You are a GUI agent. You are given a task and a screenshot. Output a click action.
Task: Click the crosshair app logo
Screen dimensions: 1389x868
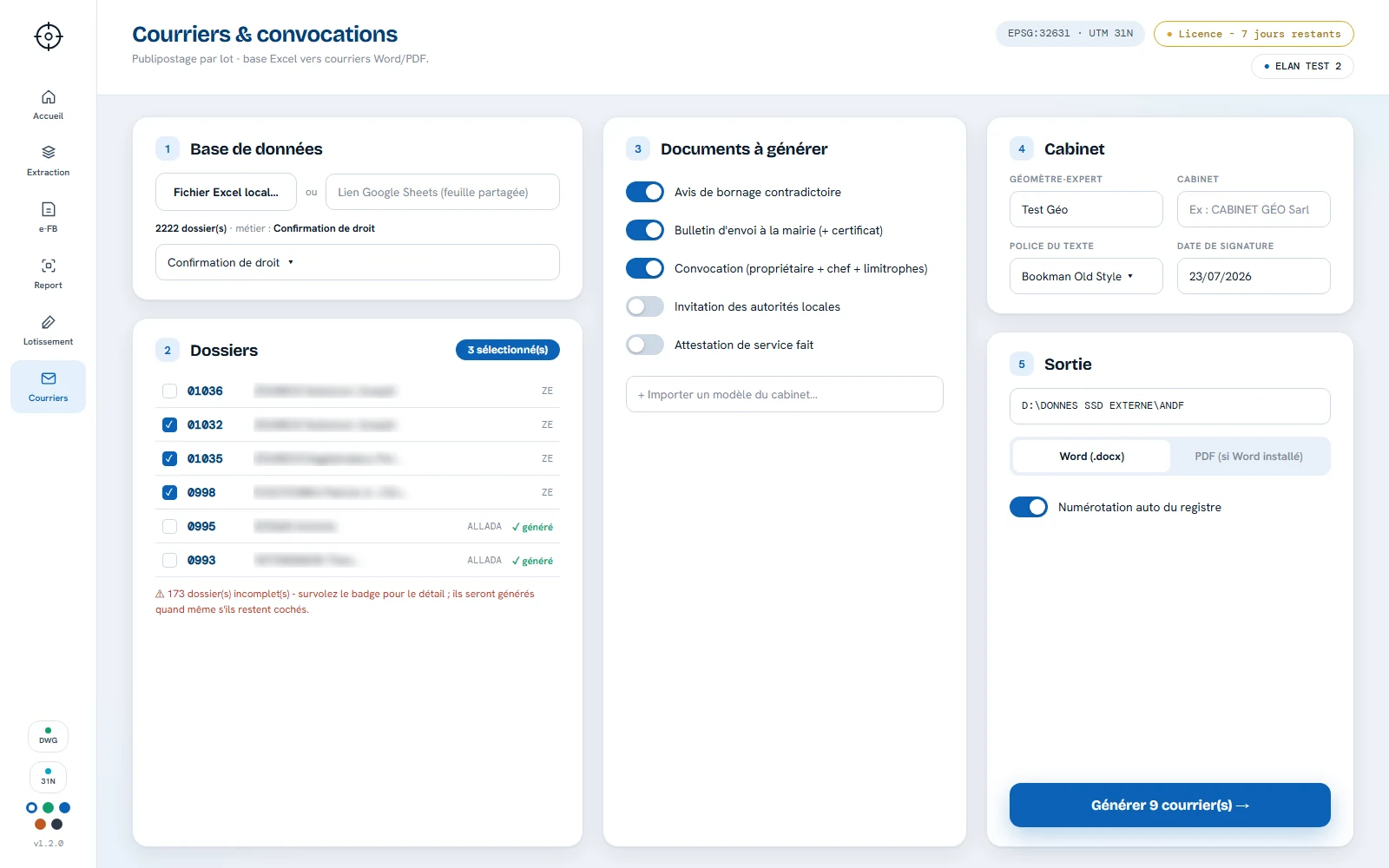click(x=49, y=36)
